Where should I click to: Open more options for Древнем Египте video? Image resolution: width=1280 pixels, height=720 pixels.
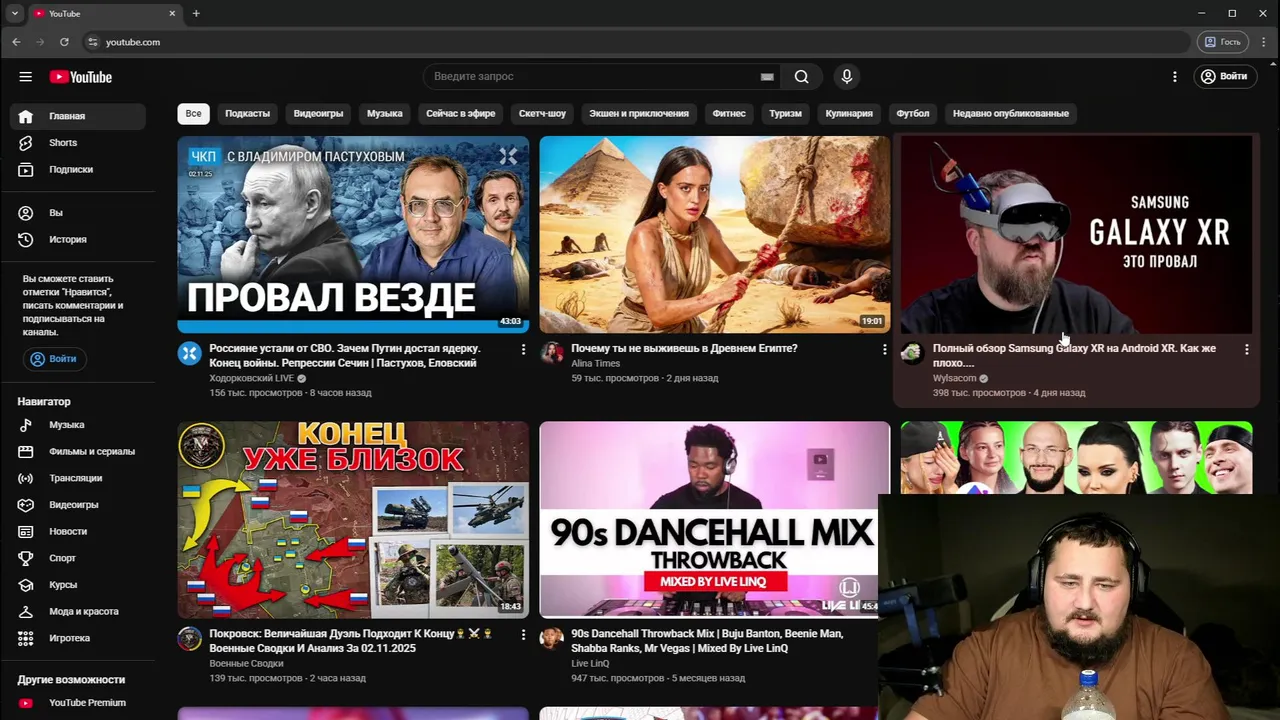(884, 349)
